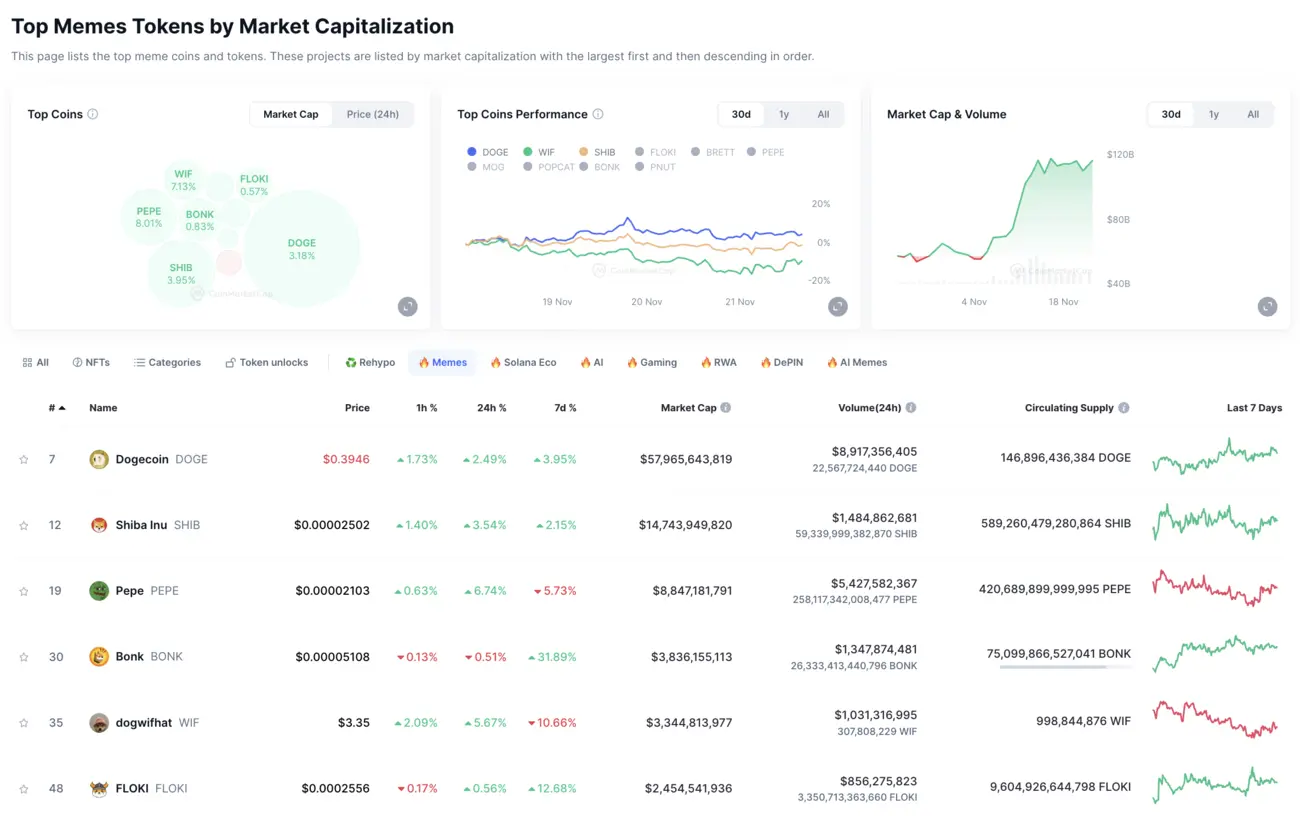Screen dimensions: 1300x816
Task: Toggle WIF series in performance legend
Action: 539,152
